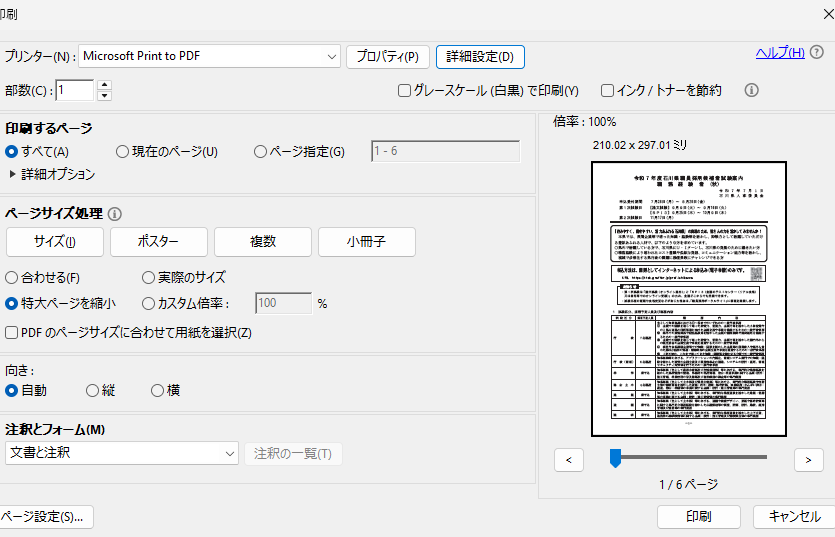
Task: Toggle インク/トナーを節約 checkbox
Action: coord(607,91)
